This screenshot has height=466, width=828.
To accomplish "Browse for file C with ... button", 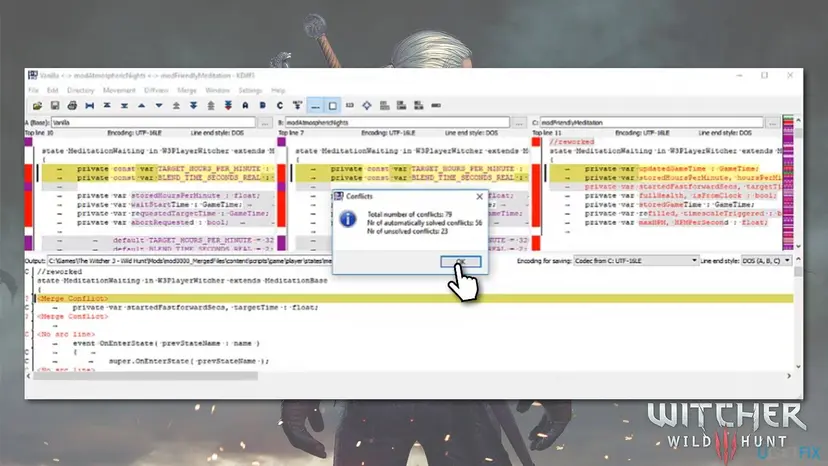I will 773,123.
